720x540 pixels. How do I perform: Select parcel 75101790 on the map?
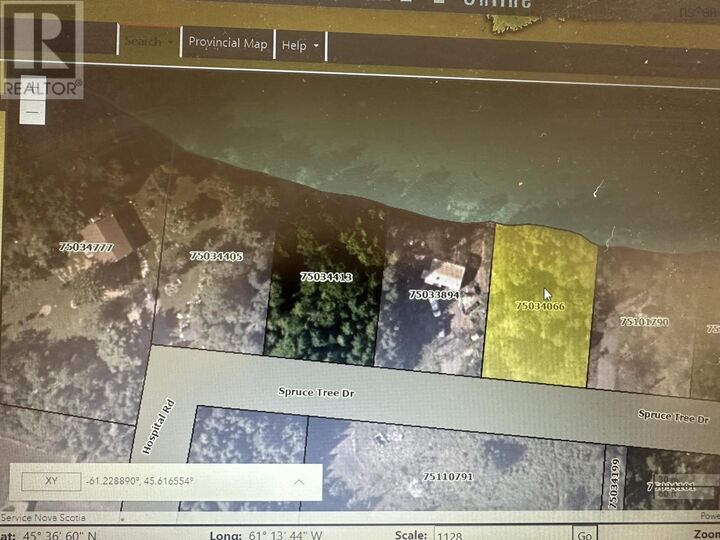pos(644,321)
